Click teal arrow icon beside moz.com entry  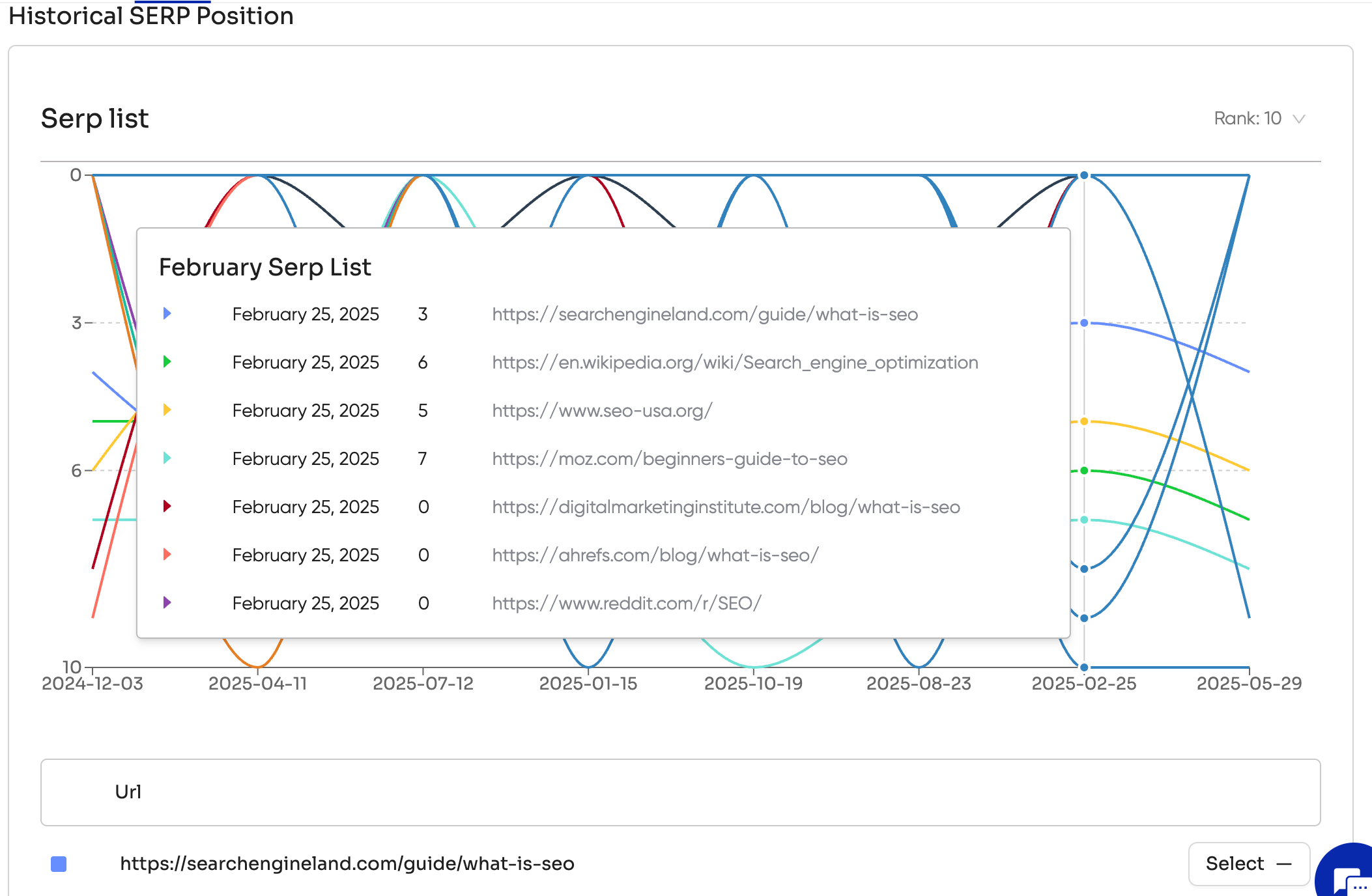pos(167,458)
